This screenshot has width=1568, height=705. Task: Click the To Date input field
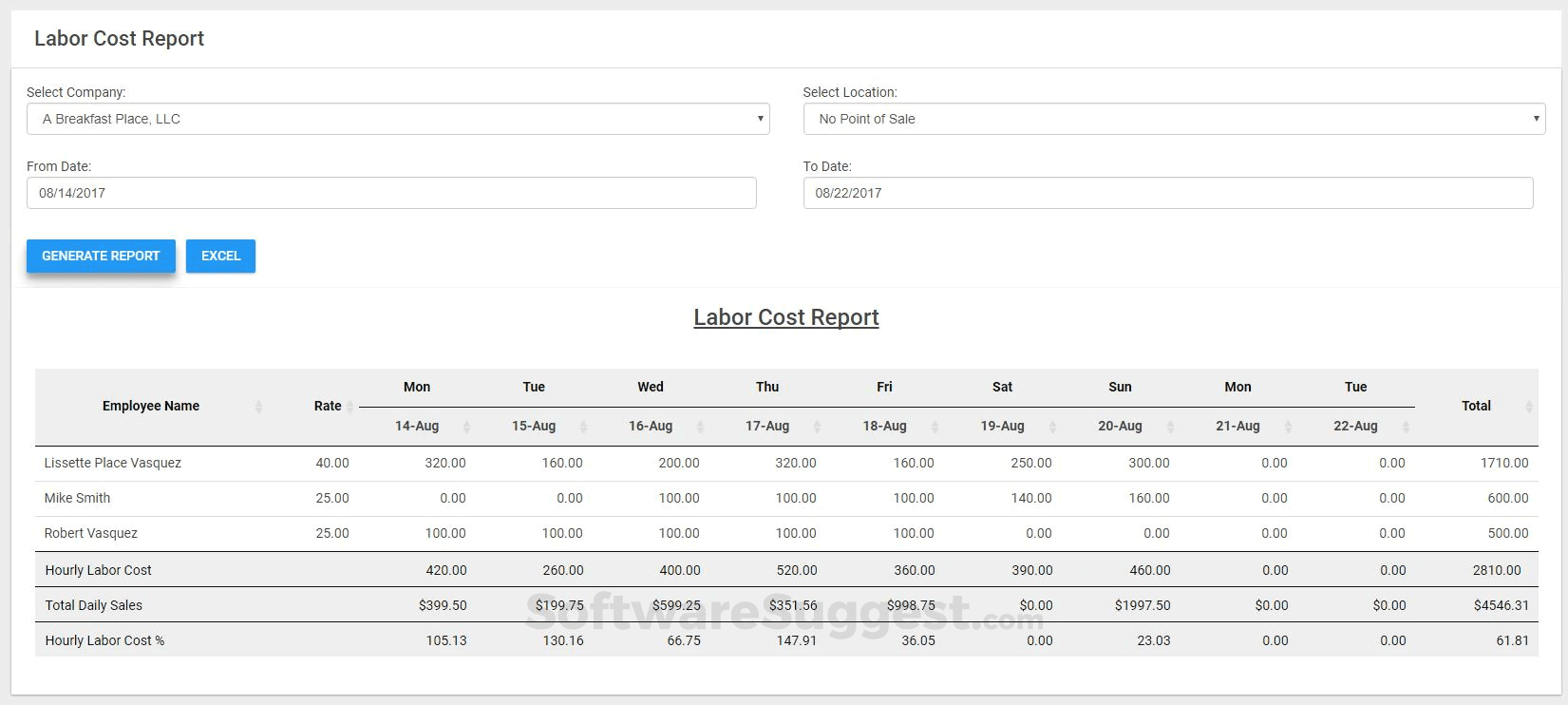point(1167,193)
